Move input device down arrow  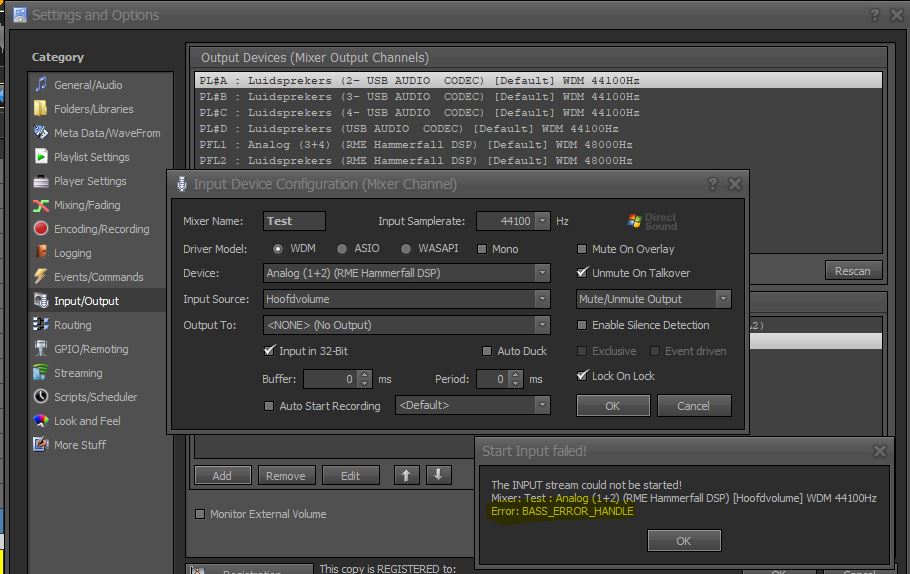(439, 475)
